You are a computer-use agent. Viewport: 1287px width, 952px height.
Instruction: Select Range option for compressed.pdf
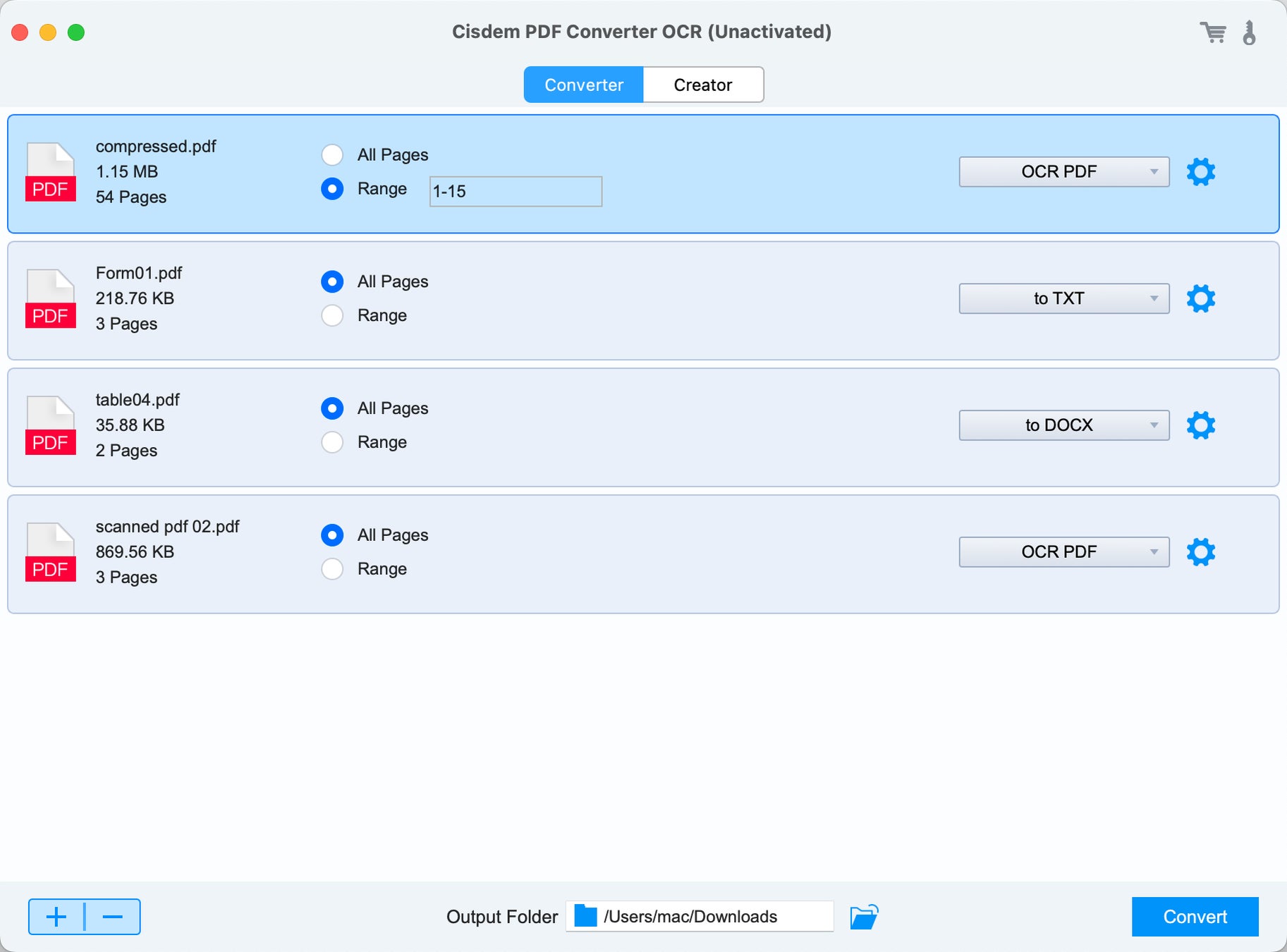pyautogui.click(x=332, y=189)
